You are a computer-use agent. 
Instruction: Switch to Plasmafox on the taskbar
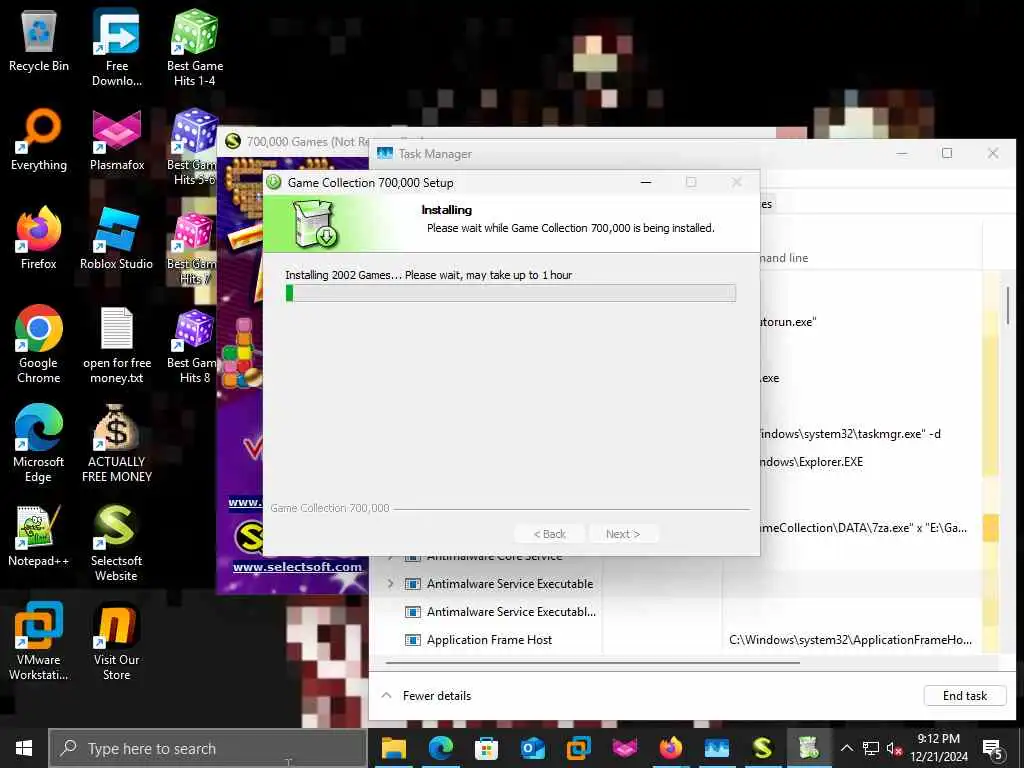click(x=625, y=748)
